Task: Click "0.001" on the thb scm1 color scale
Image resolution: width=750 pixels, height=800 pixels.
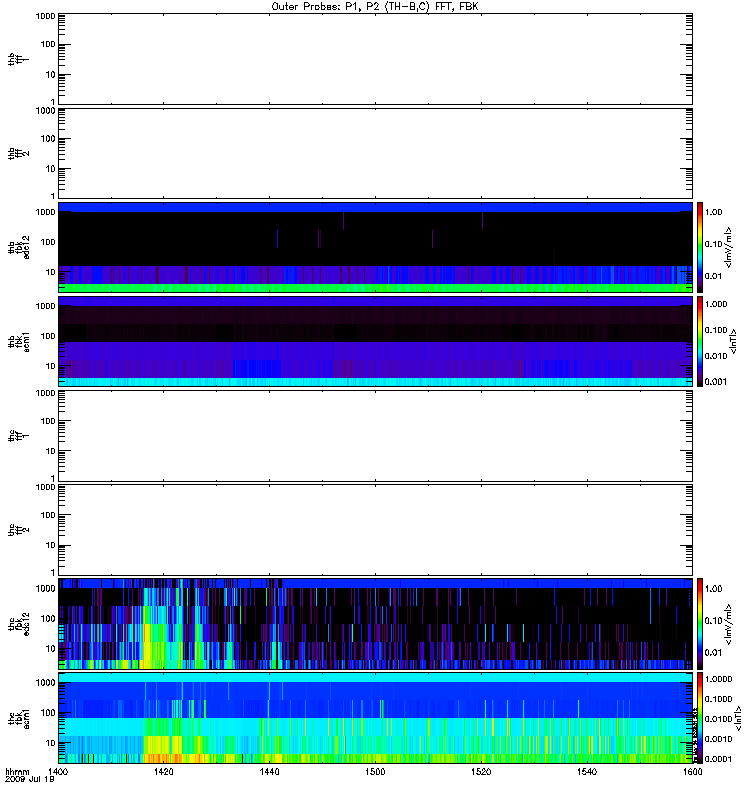Action: pos(716,382)
